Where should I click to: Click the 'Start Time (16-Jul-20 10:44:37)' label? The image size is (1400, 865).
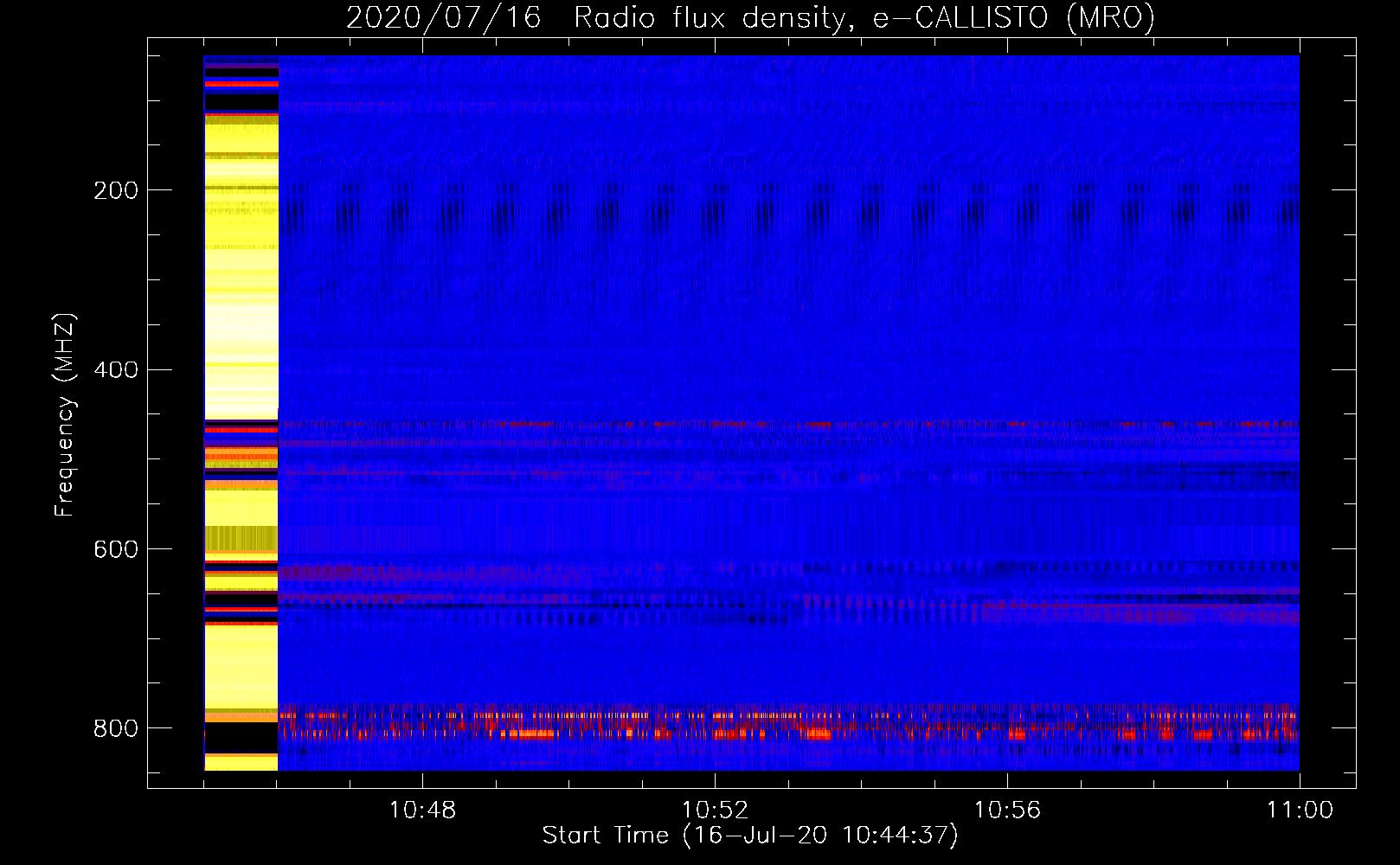750,836
